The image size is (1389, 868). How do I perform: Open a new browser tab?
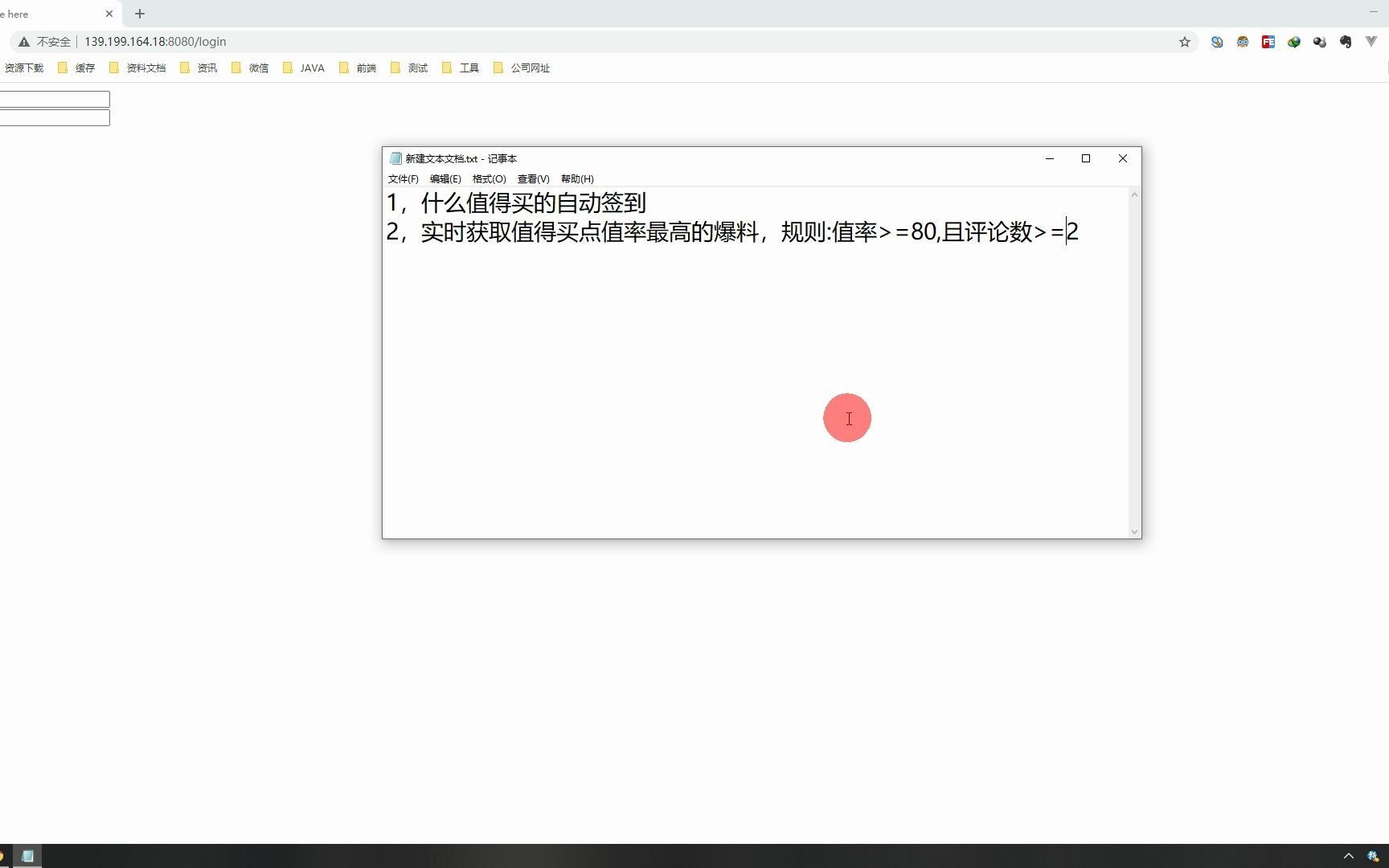[x=140, y=14]
